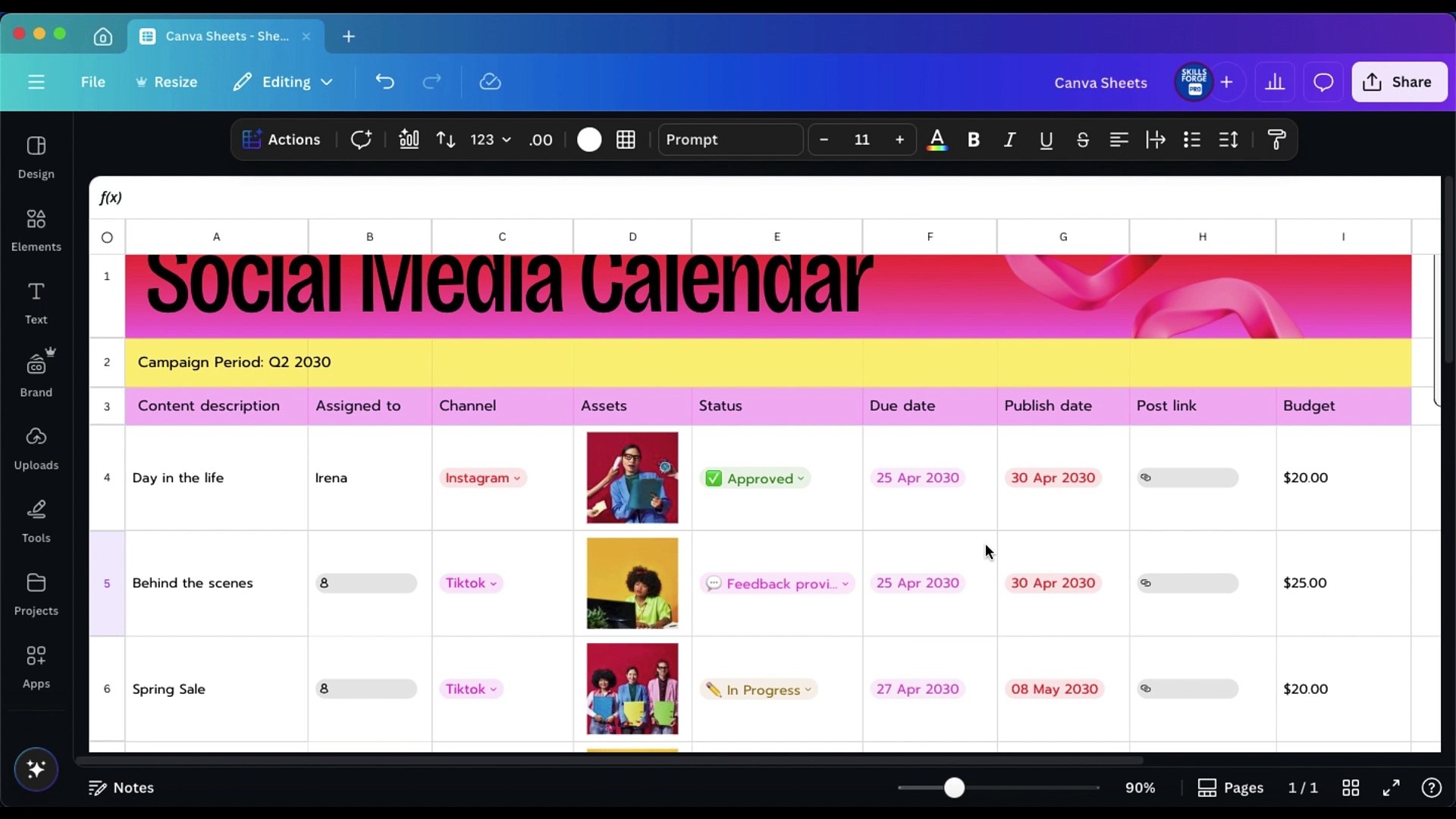Click the Prompt input field
Screen dimensions: 1456x819
click(730, 140)
